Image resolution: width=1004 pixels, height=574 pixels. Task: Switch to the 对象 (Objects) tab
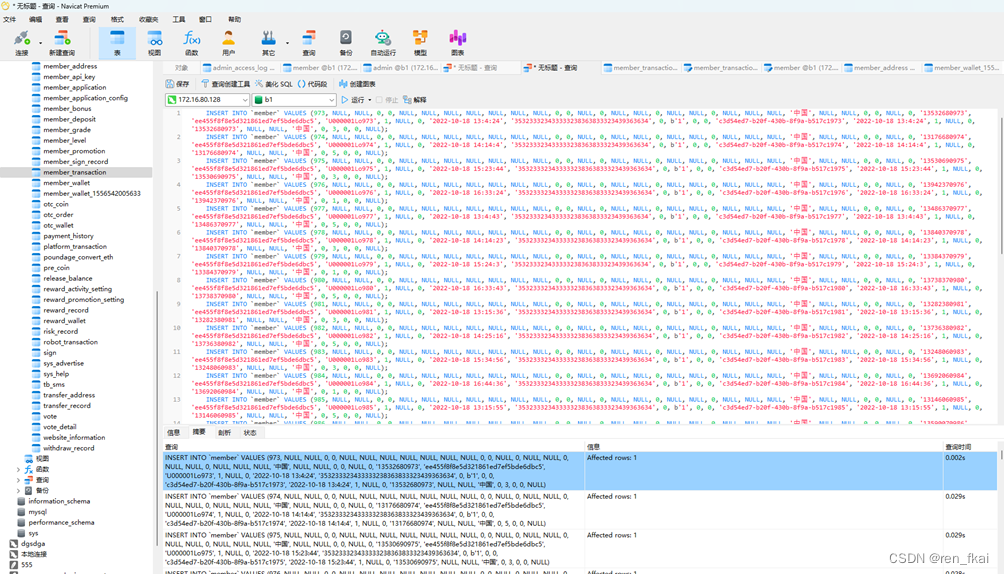pyautogui.click(x=182, y=68)
